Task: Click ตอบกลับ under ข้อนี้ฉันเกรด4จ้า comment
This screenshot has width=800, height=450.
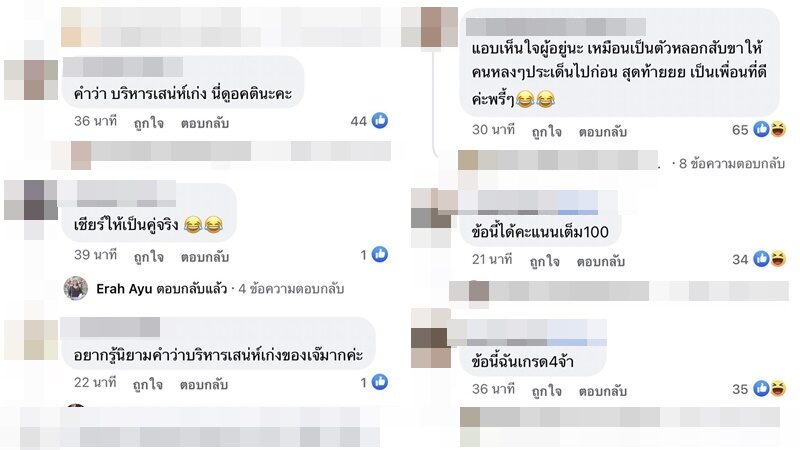Action: pos(603,391)
